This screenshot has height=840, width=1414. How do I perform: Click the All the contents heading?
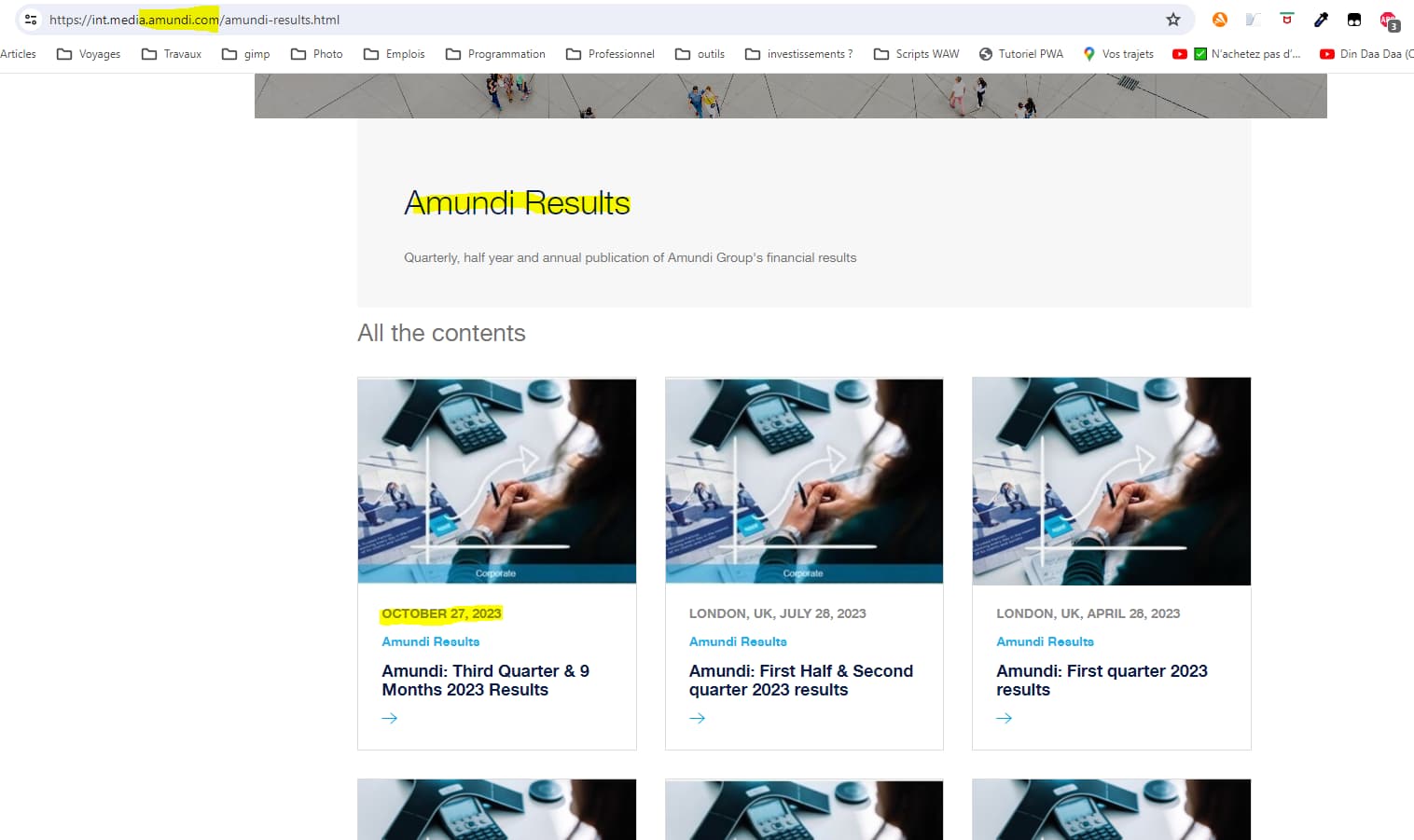click(441, 333)
